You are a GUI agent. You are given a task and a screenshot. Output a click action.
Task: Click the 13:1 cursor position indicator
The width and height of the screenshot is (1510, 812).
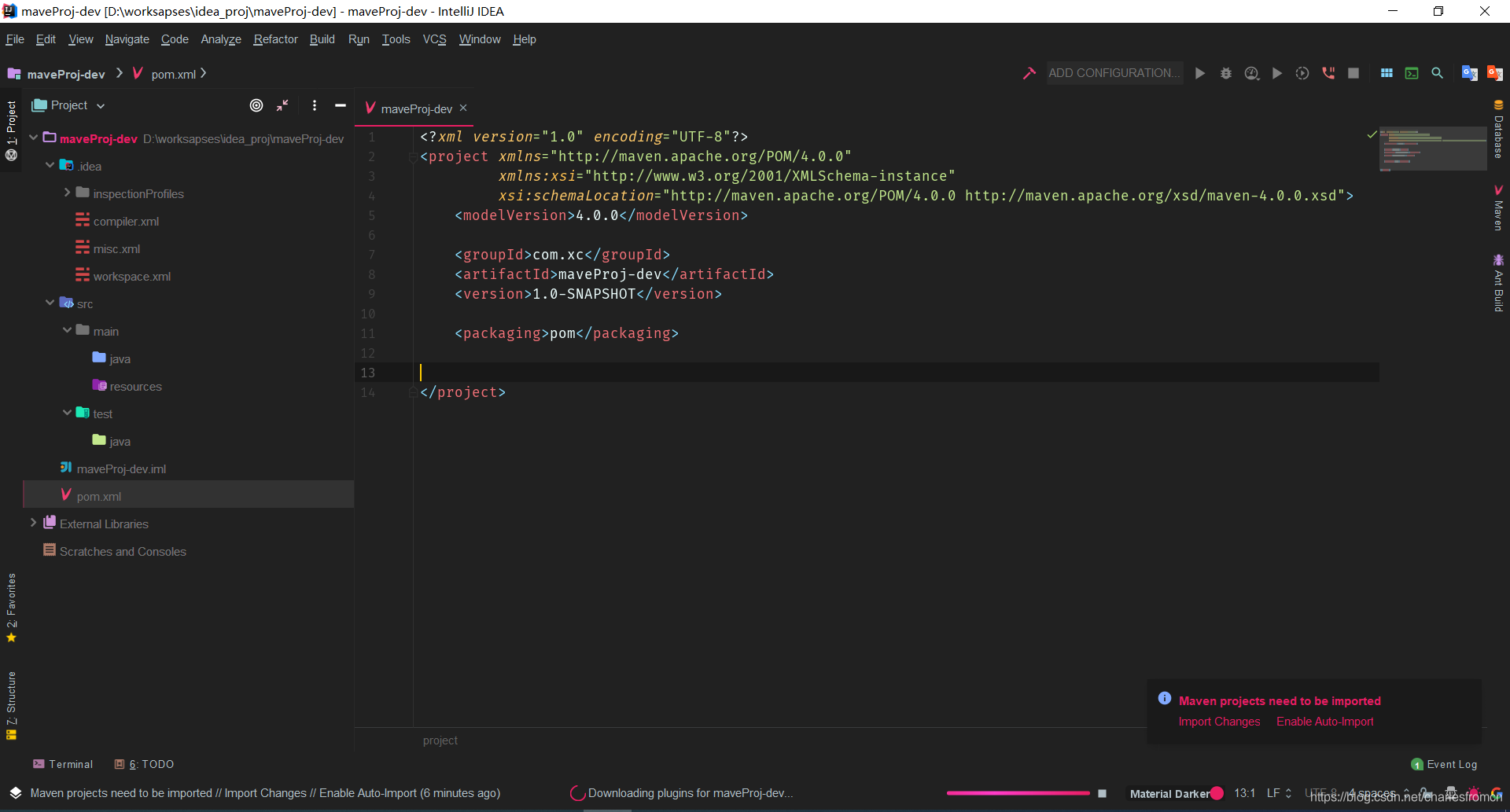coord(1245,793)
